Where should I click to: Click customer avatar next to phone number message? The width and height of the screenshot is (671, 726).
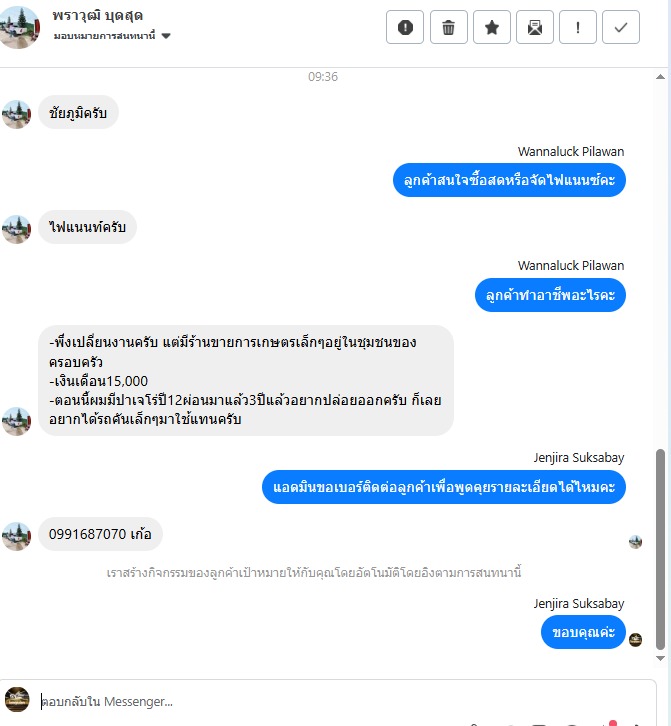pyautogui.click(x=17, y=536)
